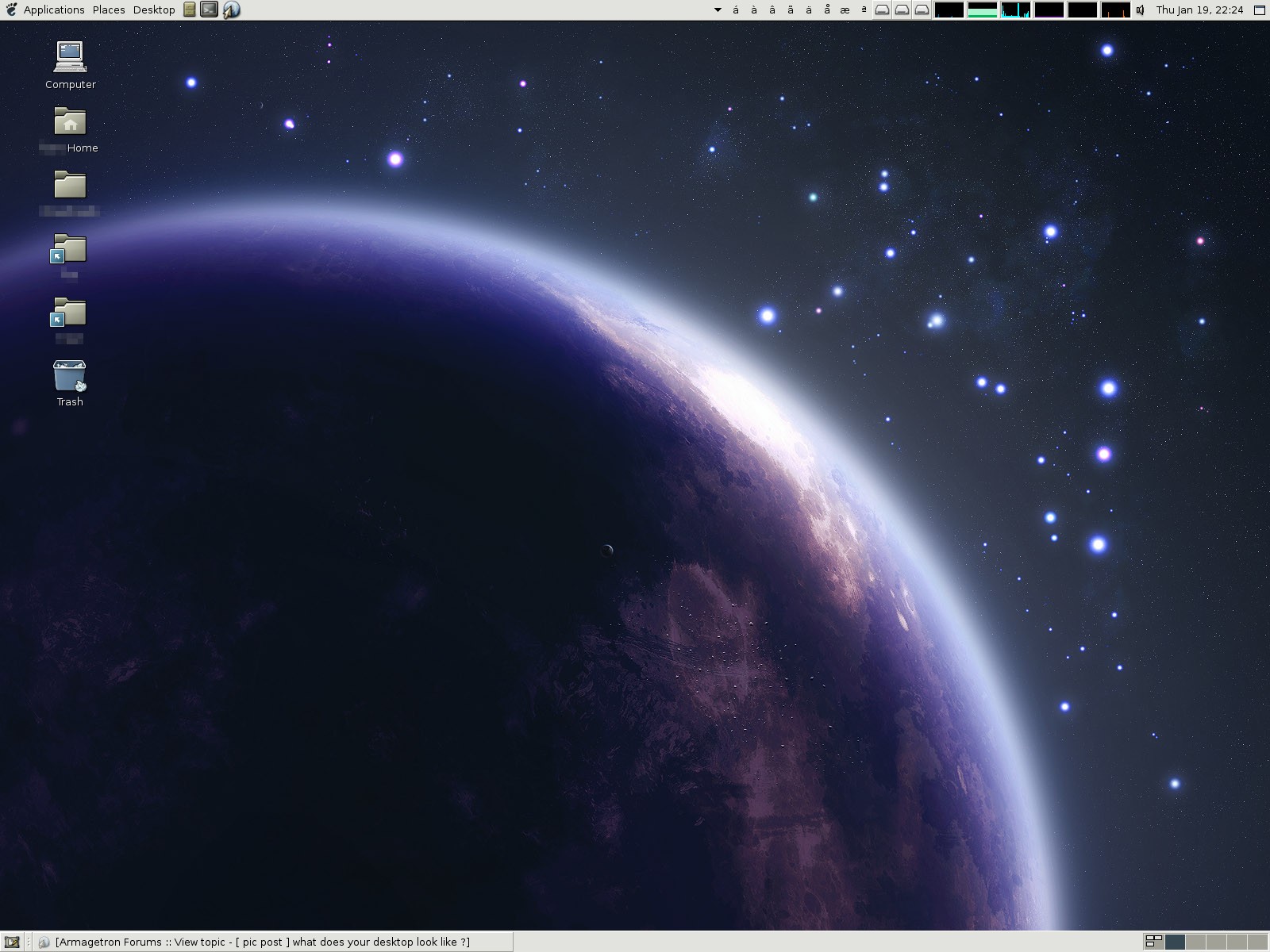Viewport: 1270px width, 952px height.
Task: Open the clock showing Thu Jan 19, 22:24
Action: point(1199,10)
